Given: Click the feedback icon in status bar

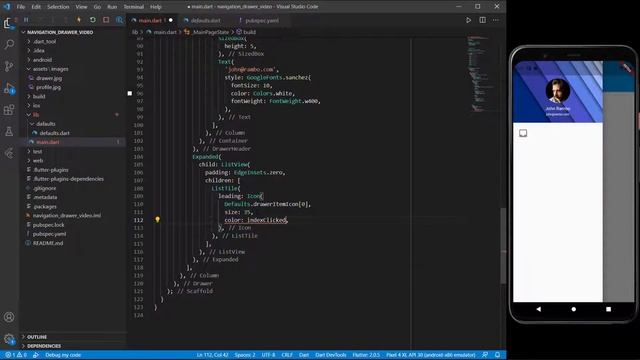Looking at the screenshot, I should (485, 355).
